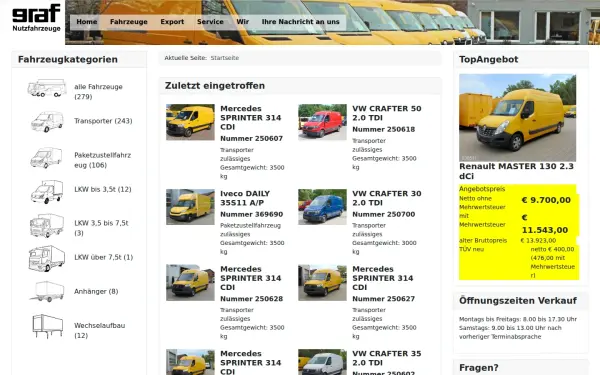Click alter Bruttopreis € 13.923,00 value

pos(538,240)
